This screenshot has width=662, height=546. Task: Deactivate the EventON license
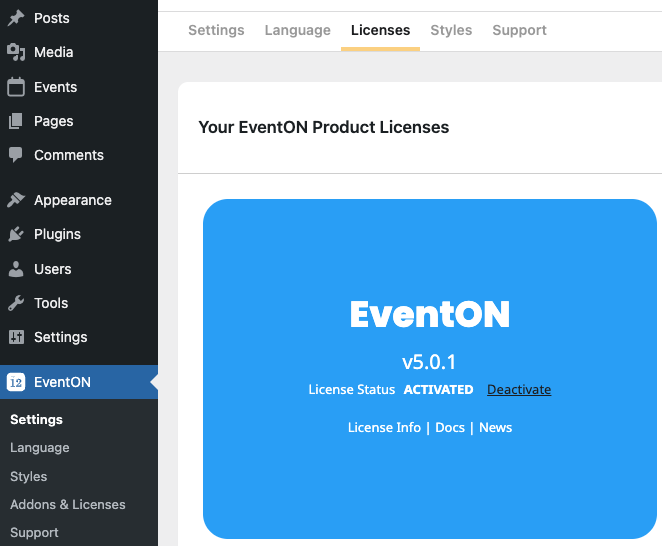[x=519, y=389]
